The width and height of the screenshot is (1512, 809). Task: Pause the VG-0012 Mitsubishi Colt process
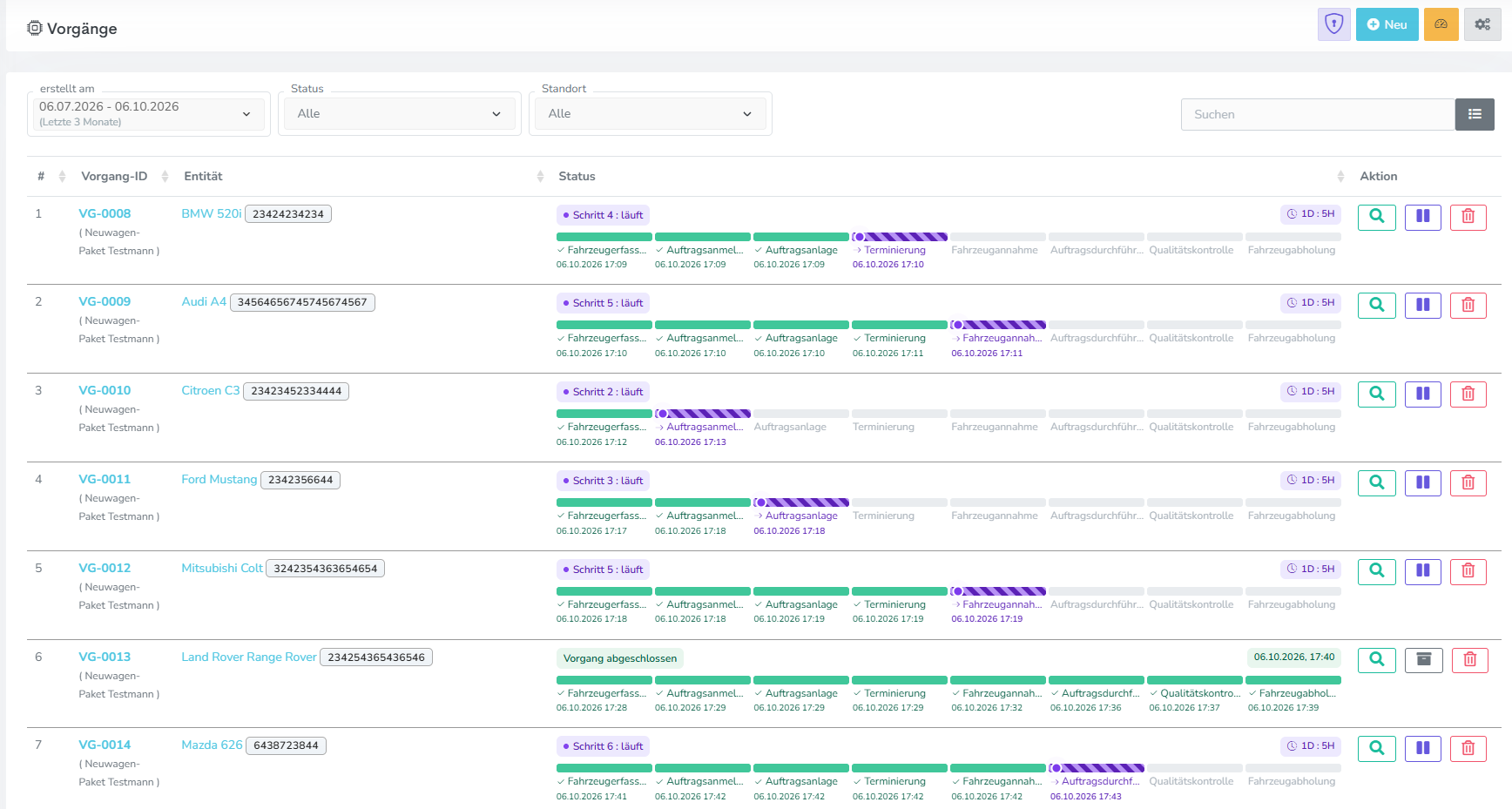(x=1423, y=571)
